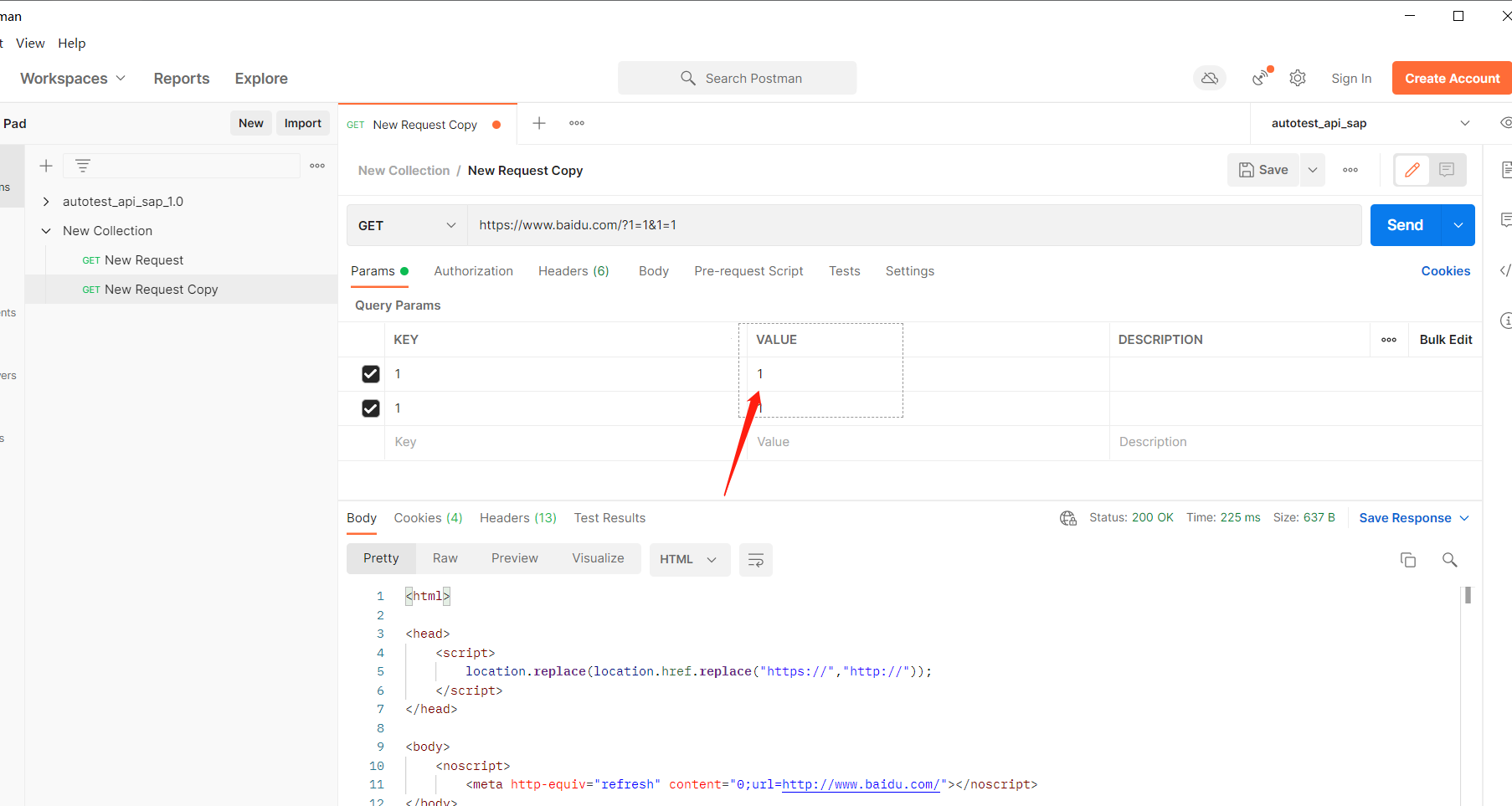Open the Pre-request Script tab

point(748,271)
